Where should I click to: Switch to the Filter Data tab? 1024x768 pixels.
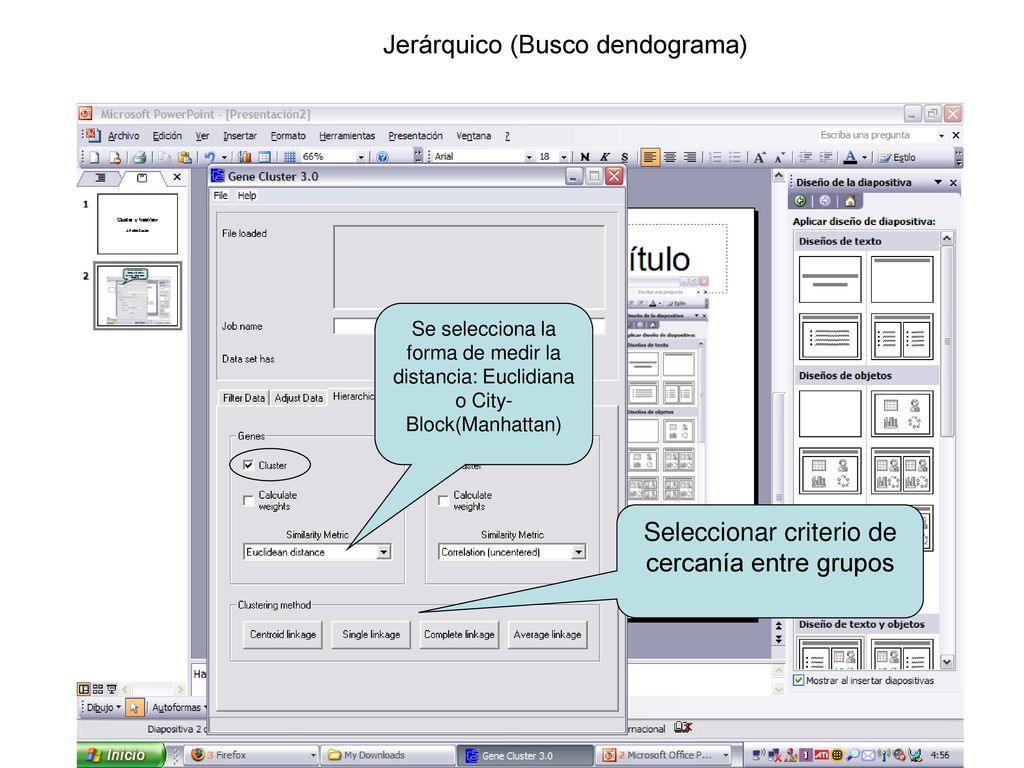[x=244, y=398]
